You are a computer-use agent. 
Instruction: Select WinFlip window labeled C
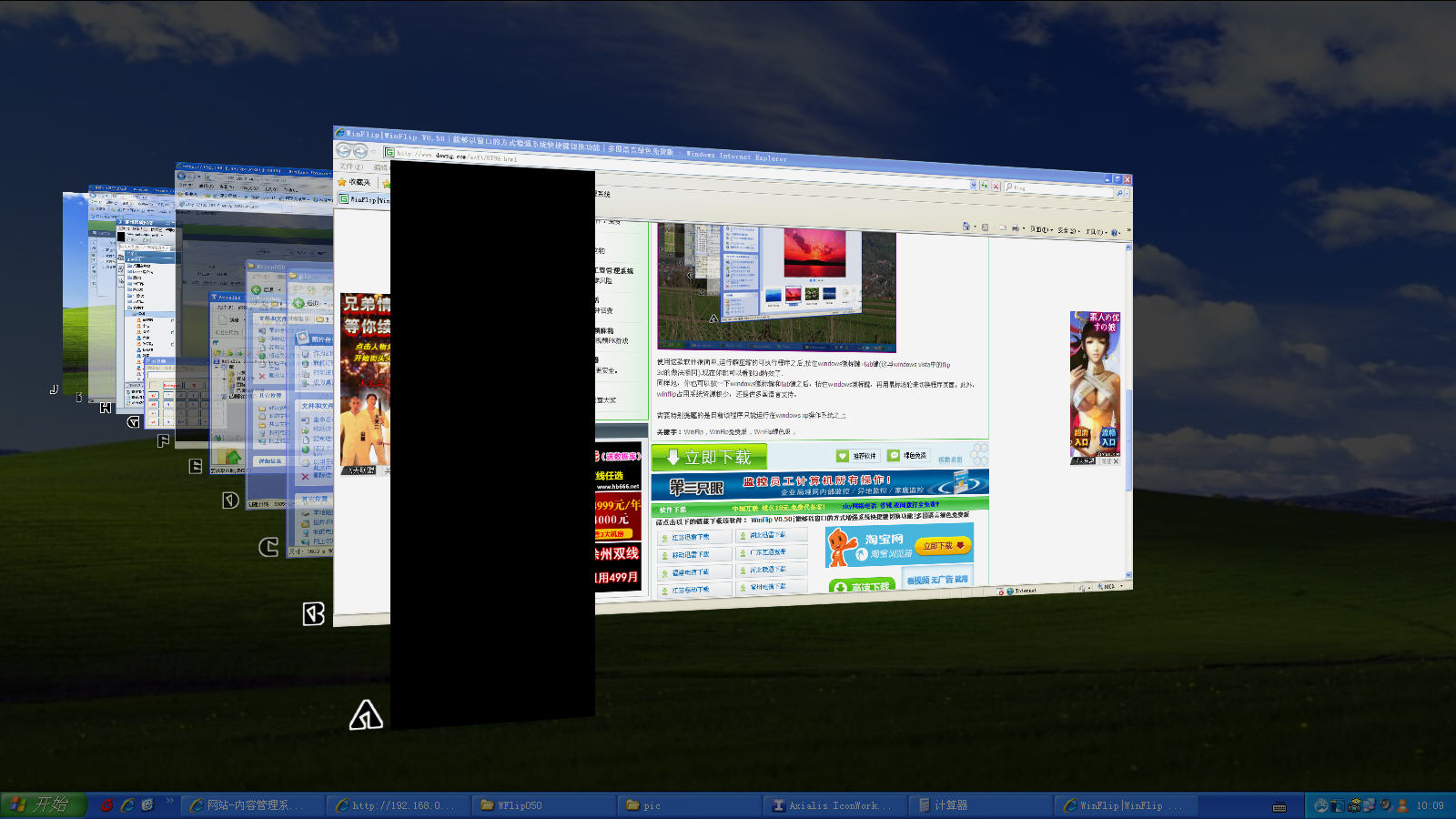[268, 546]
